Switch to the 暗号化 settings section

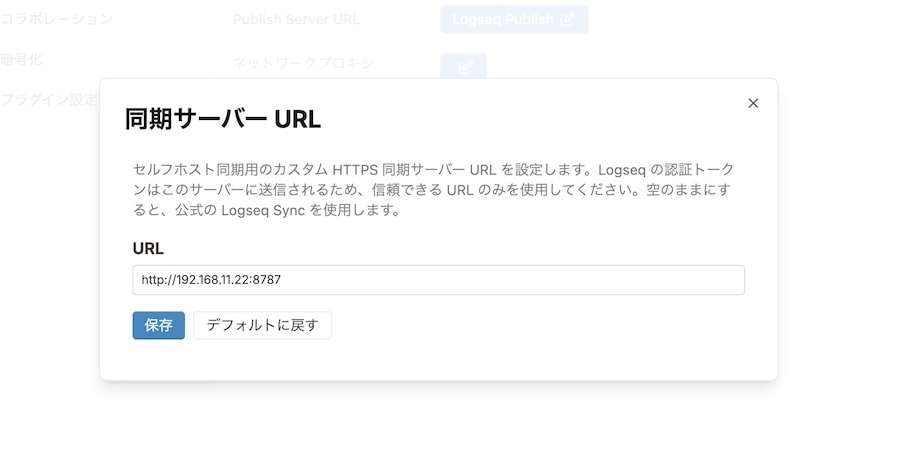tap(21, 60)
